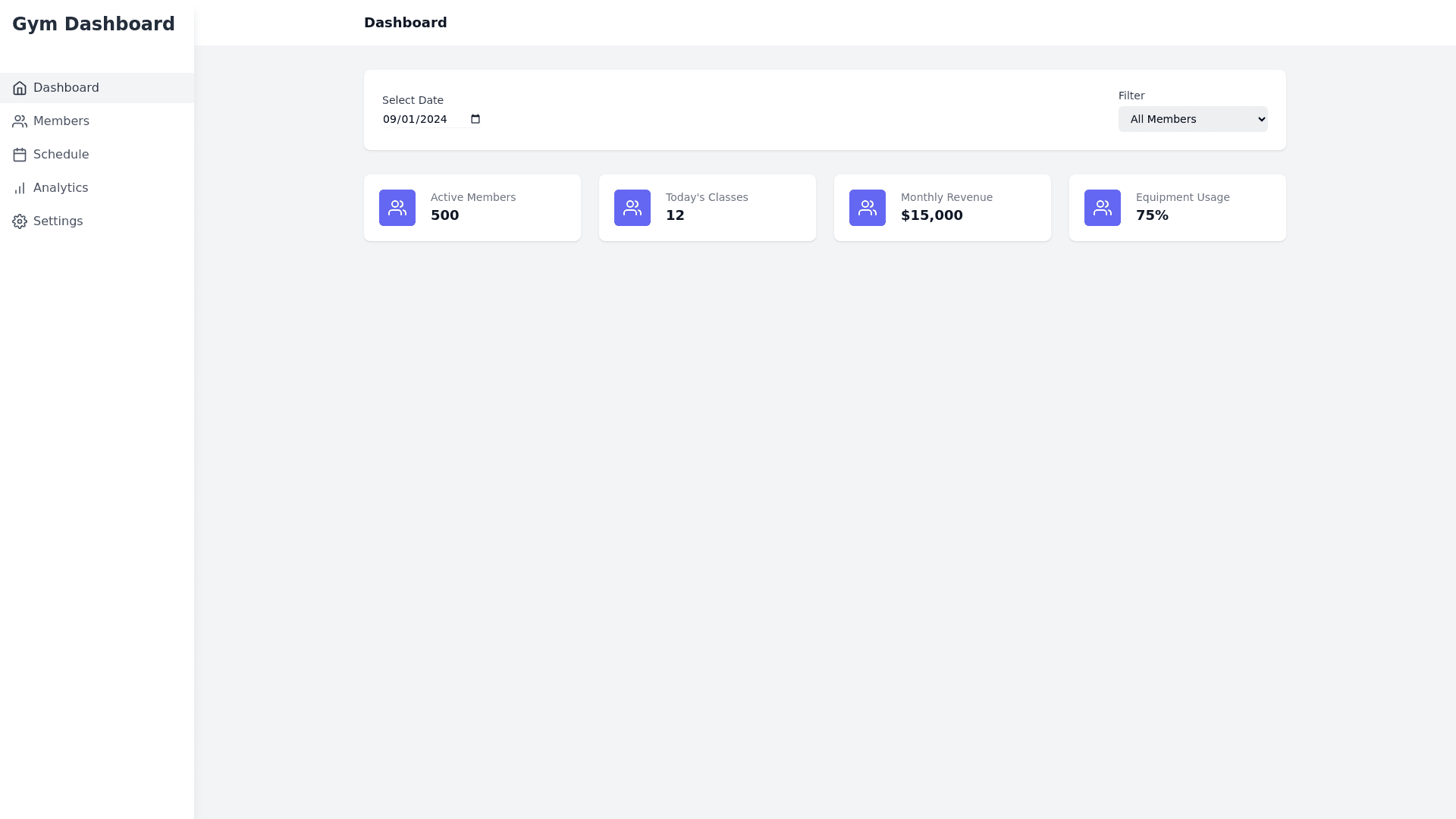This screenshot has height=819, width=1456.
Task: Click the Monthly Revenue card icon
Action: 868,208
